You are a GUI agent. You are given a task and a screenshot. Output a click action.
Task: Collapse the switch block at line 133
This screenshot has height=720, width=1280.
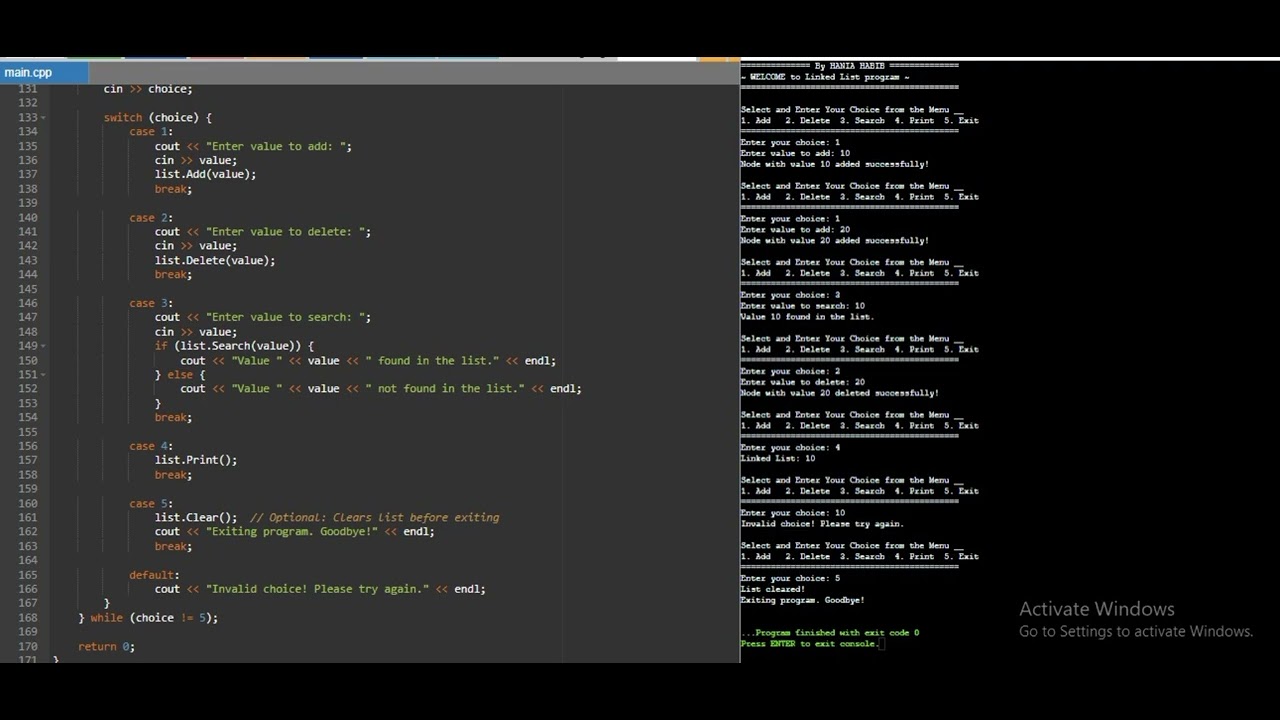(x=43, y=117)
